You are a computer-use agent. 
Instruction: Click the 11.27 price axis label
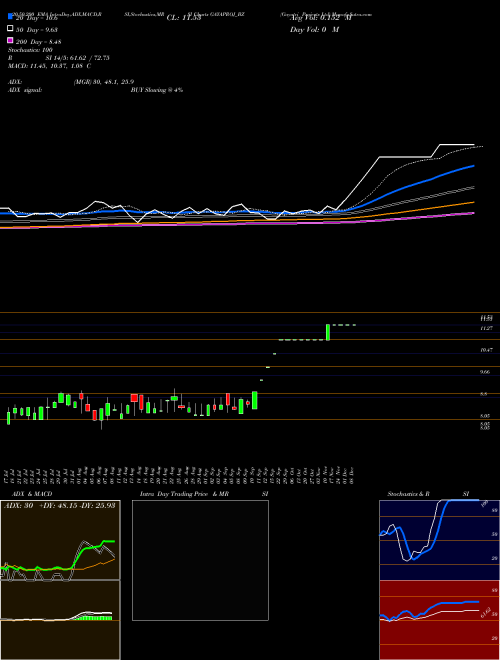(487, 328)
